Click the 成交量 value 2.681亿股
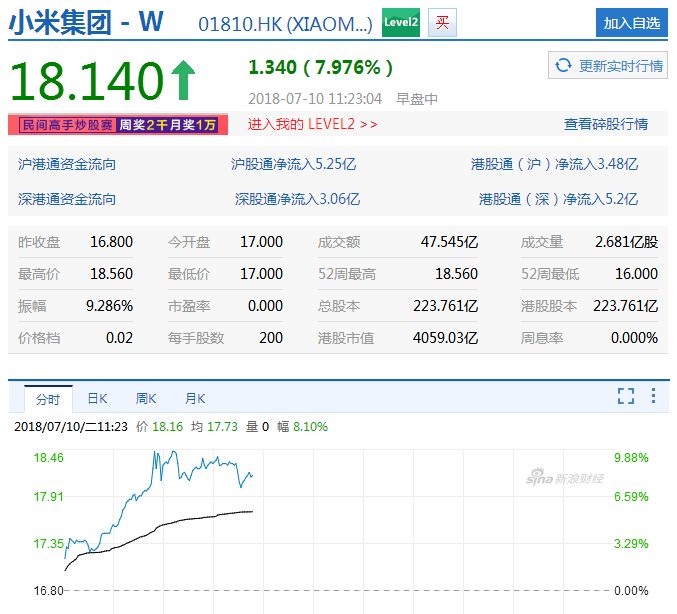 [626, 242]
